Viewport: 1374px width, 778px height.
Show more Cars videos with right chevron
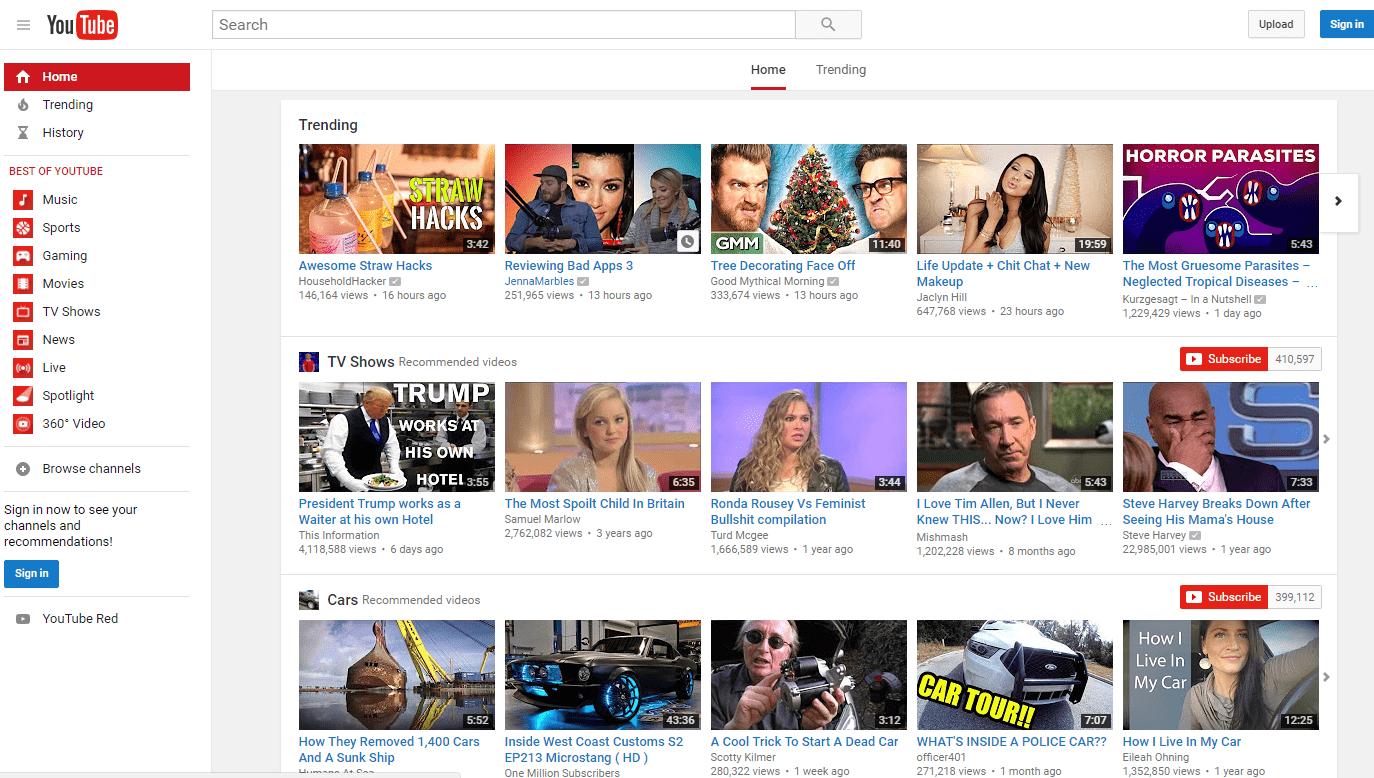coord(1327,677)
